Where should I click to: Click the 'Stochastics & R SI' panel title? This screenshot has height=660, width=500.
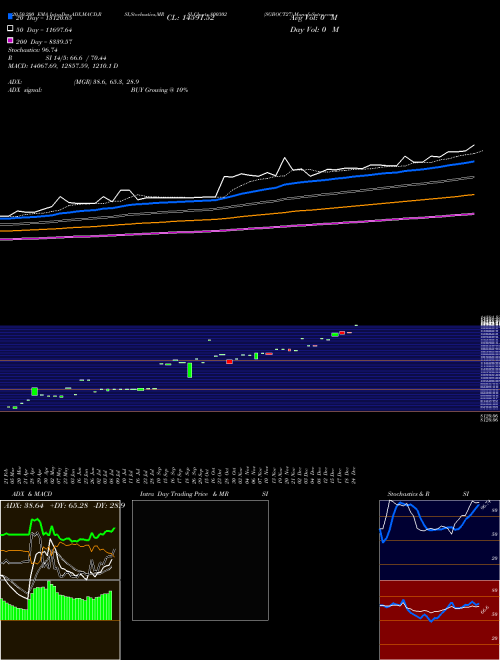pos(428,494)
